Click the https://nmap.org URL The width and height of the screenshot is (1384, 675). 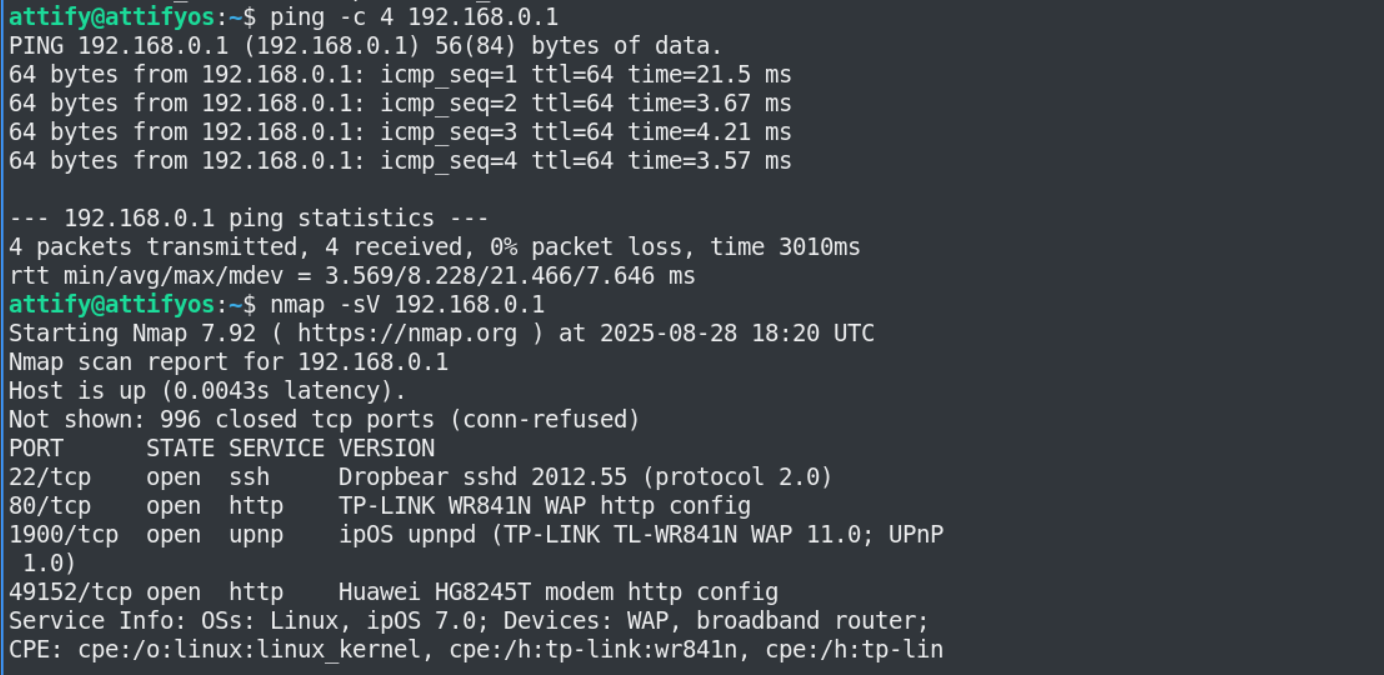[407, 333]
